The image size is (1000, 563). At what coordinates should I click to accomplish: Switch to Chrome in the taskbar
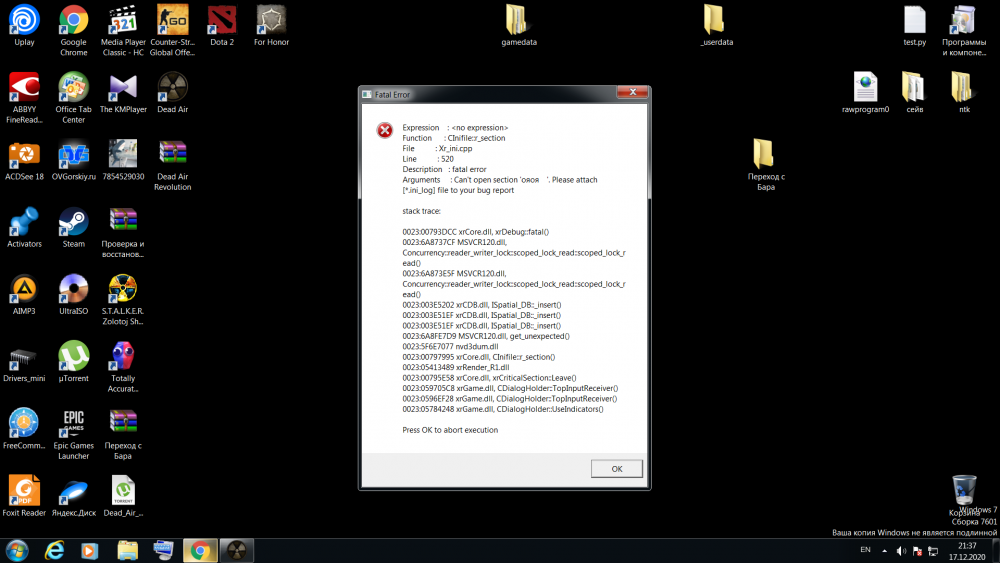click(199, 549)
